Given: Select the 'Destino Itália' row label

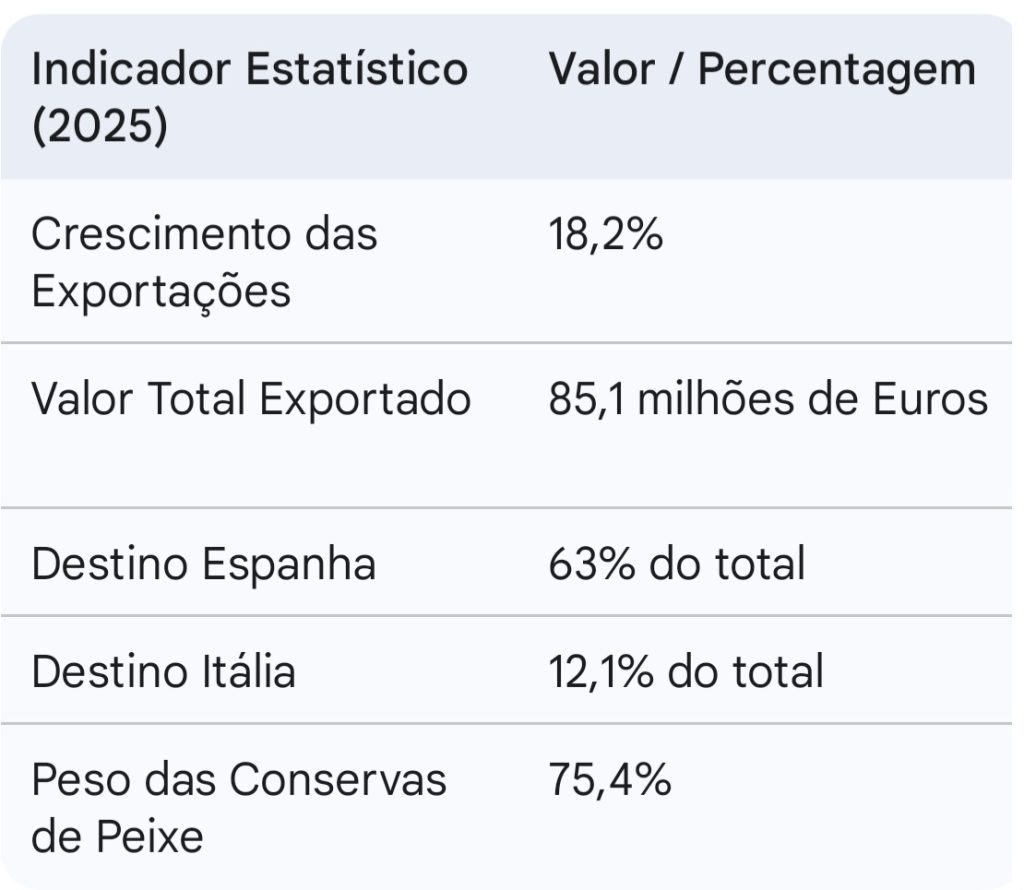Looking at the screenshot, I should click(164, 671).
